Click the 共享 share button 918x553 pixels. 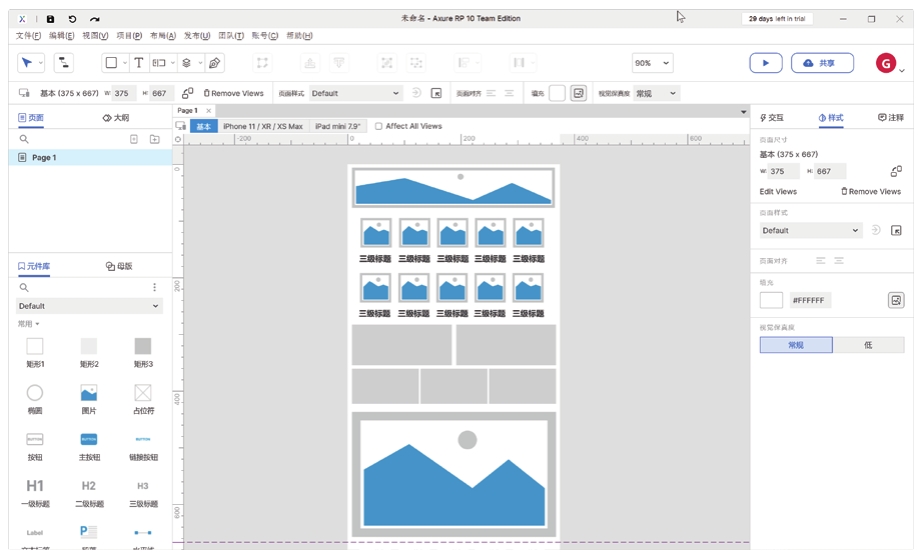tap(822, 63)
